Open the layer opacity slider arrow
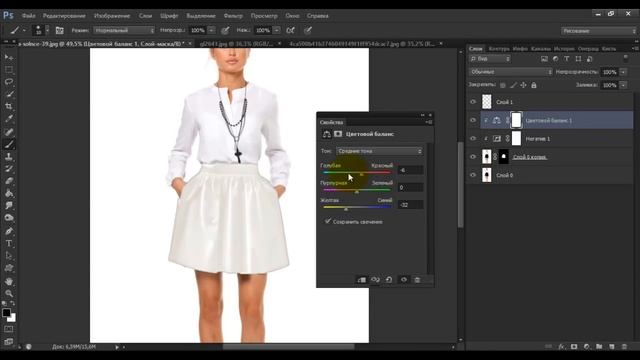The width and height of the screenshot is (640, 360). point(623,72)
